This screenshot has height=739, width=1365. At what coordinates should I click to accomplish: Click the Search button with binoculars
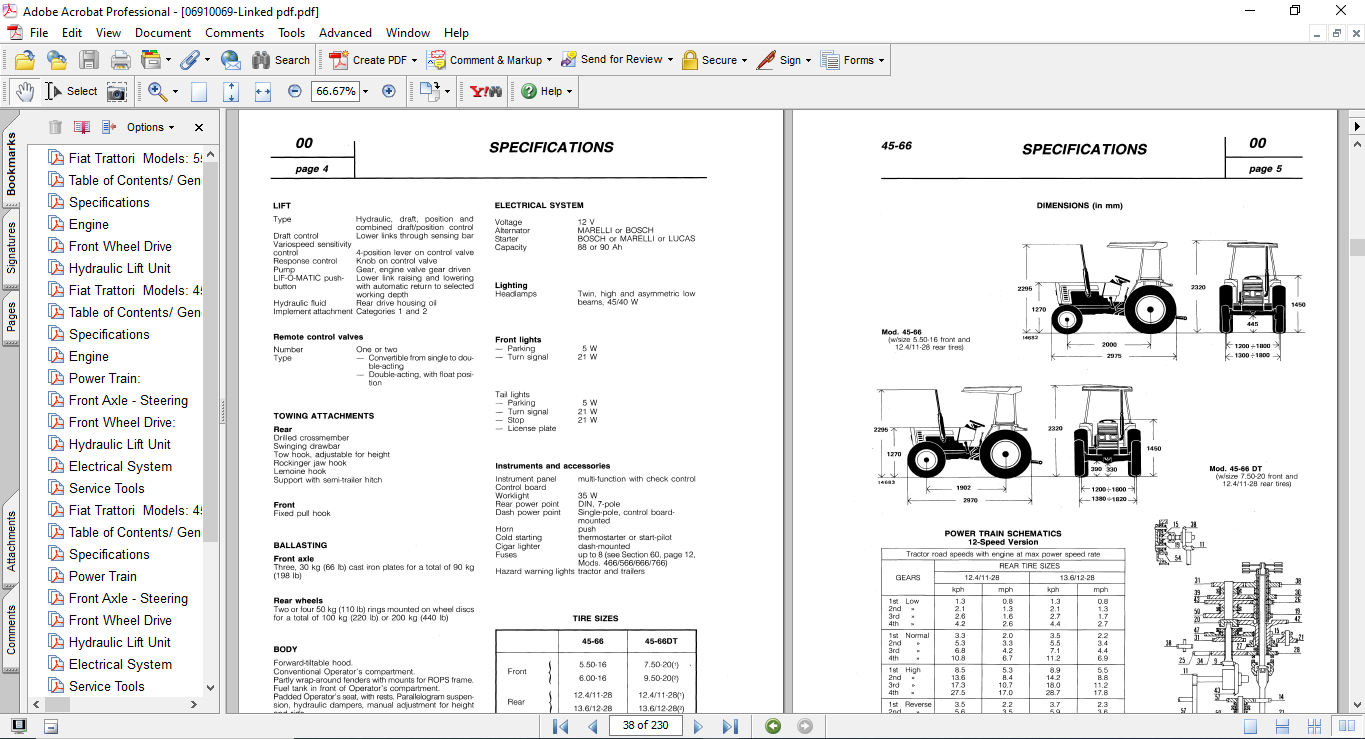point(281,60)
